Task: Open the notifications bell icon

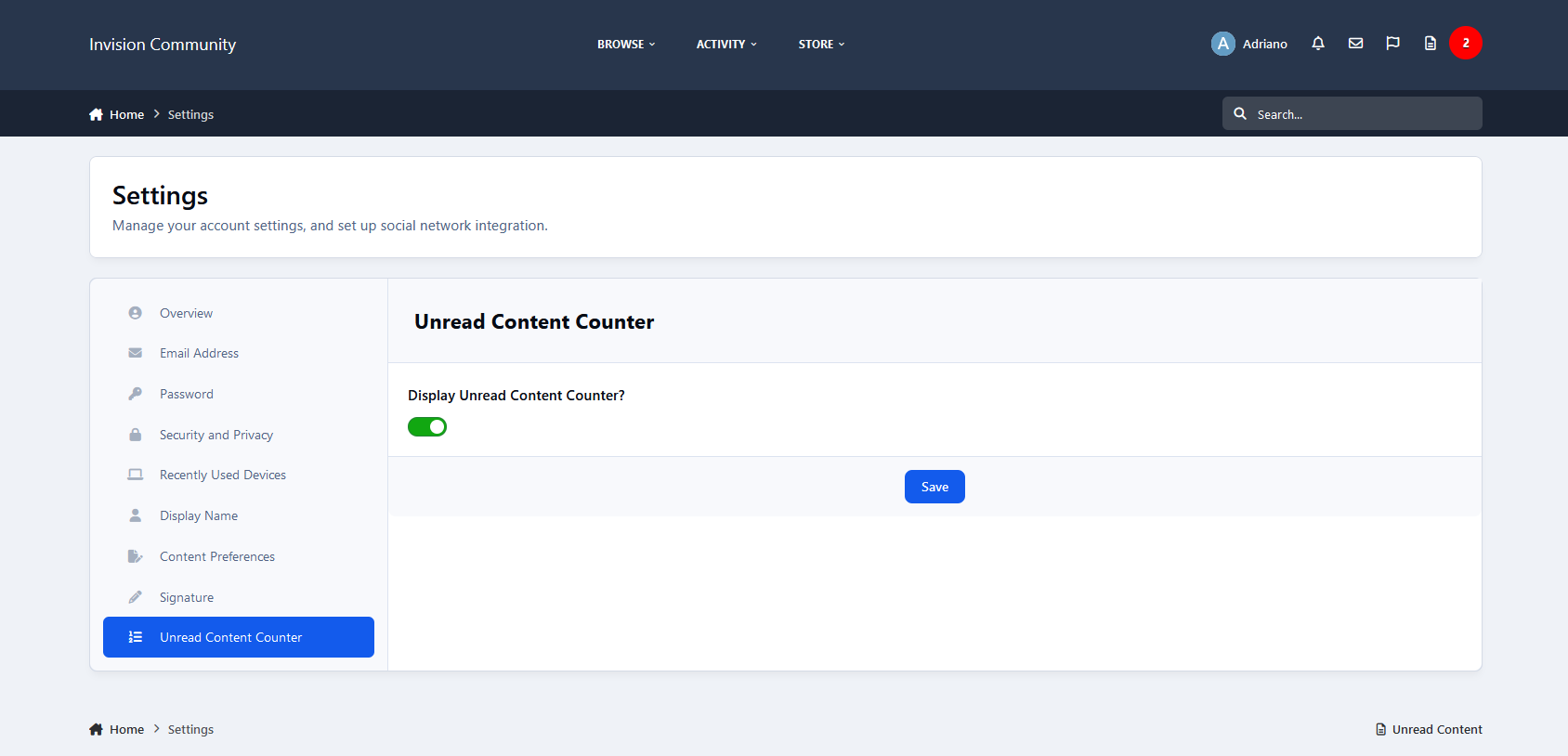Action: pyautogui.click(x=1317, y=44)
